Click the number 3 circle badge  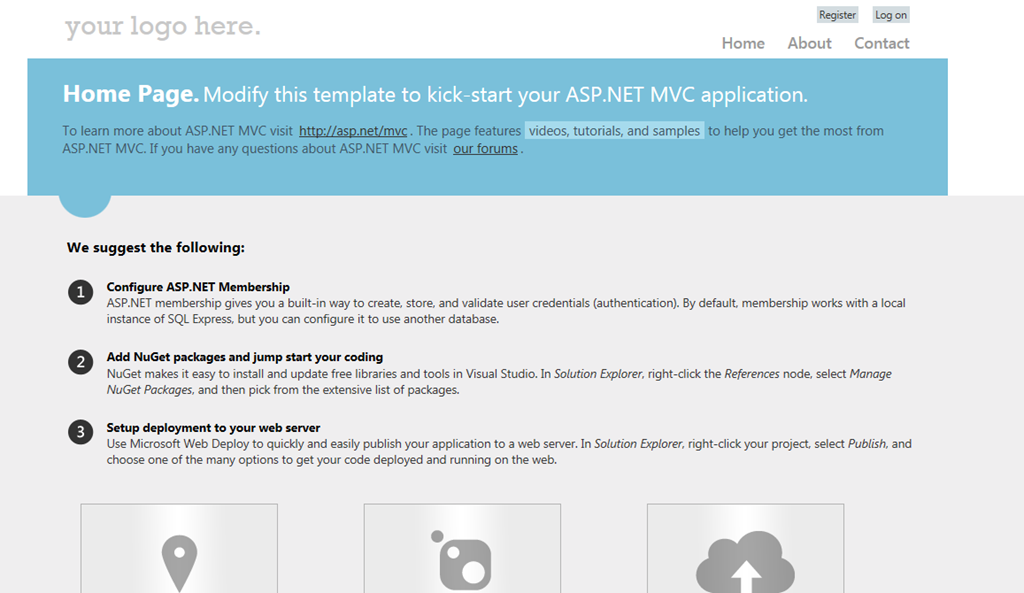(x=80, y=432)
